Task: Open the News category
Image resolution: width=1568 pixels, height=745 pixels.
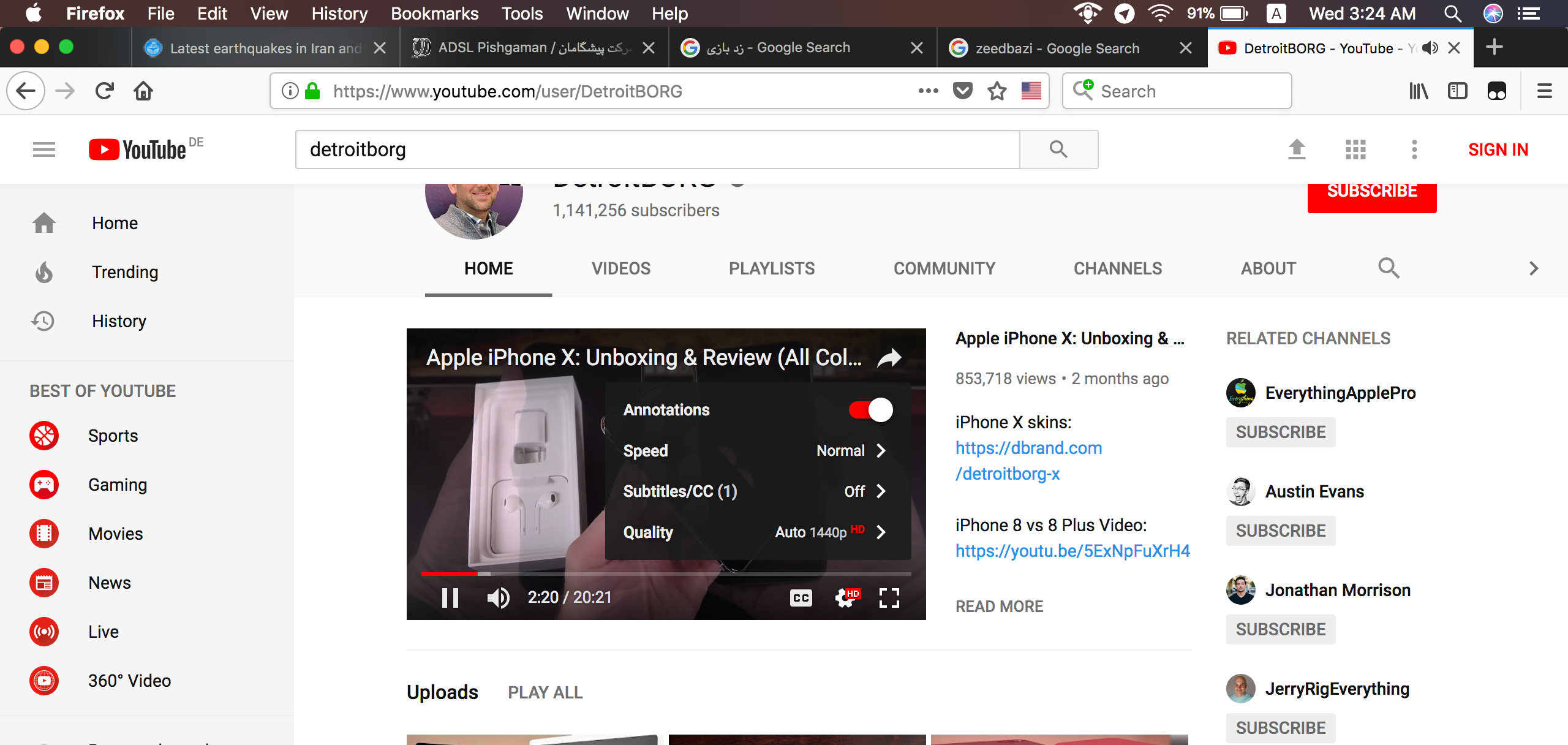Action: (x=147, y=583)
